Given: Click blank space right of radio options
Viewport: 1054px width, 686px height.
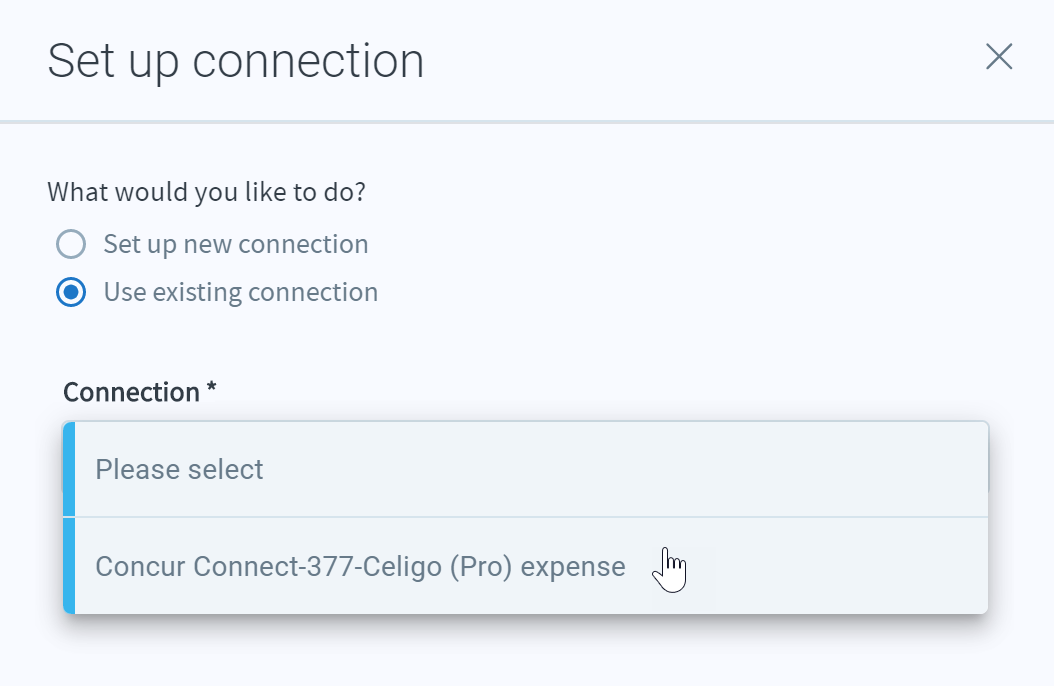Looking at the screenshot, I should tap(672, 269).
